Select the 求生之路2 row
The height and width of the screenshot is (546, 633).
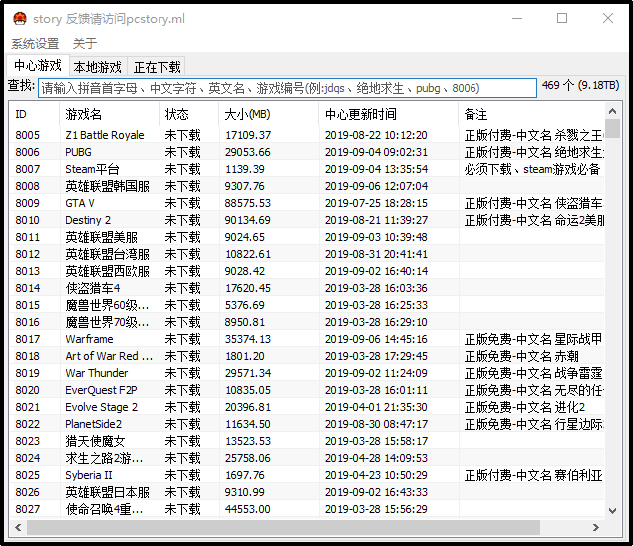coord(307,458)
